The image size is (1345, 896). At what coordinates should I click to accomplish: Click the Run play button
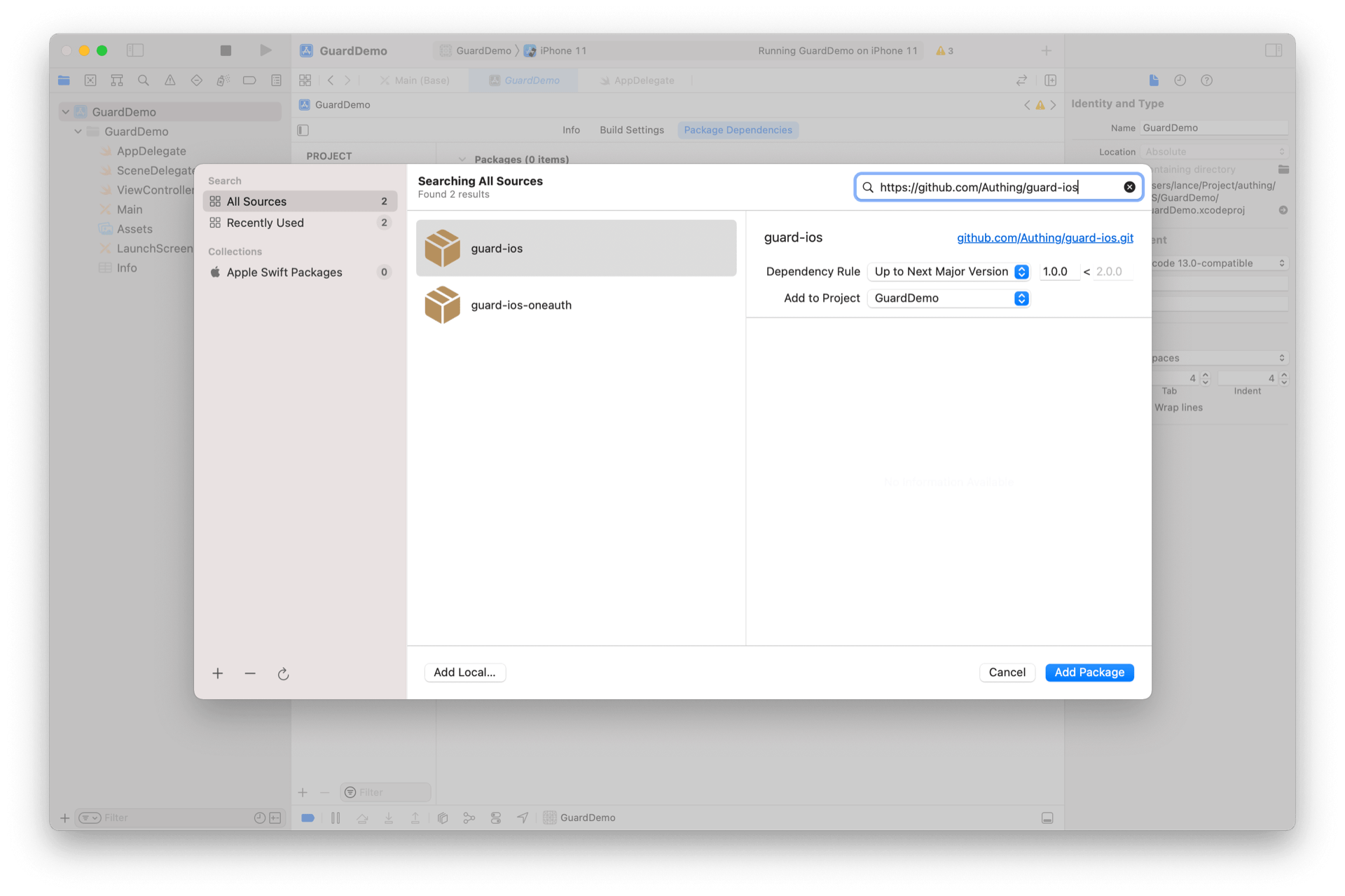point(265,50)
